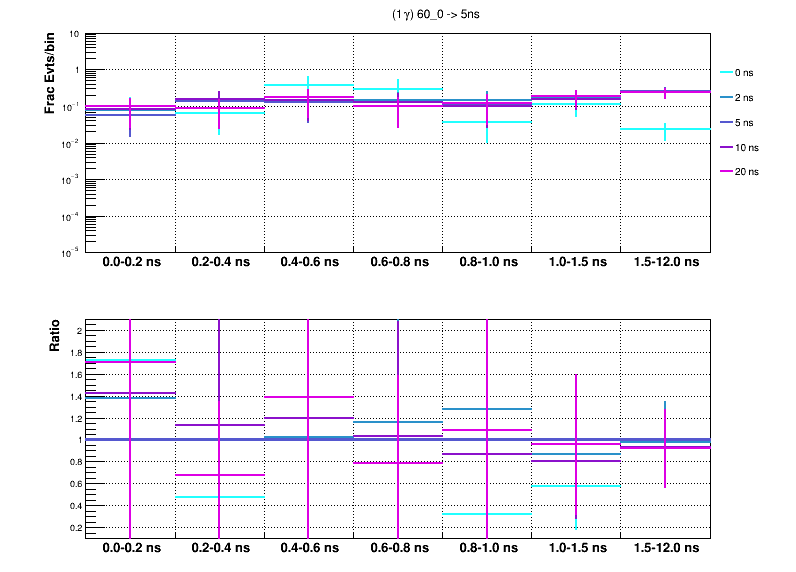This screenshot has width=796, height=572.
Task: Click the bottom plot's "1.0-1.5 ns" bin label
Action: 576,549
